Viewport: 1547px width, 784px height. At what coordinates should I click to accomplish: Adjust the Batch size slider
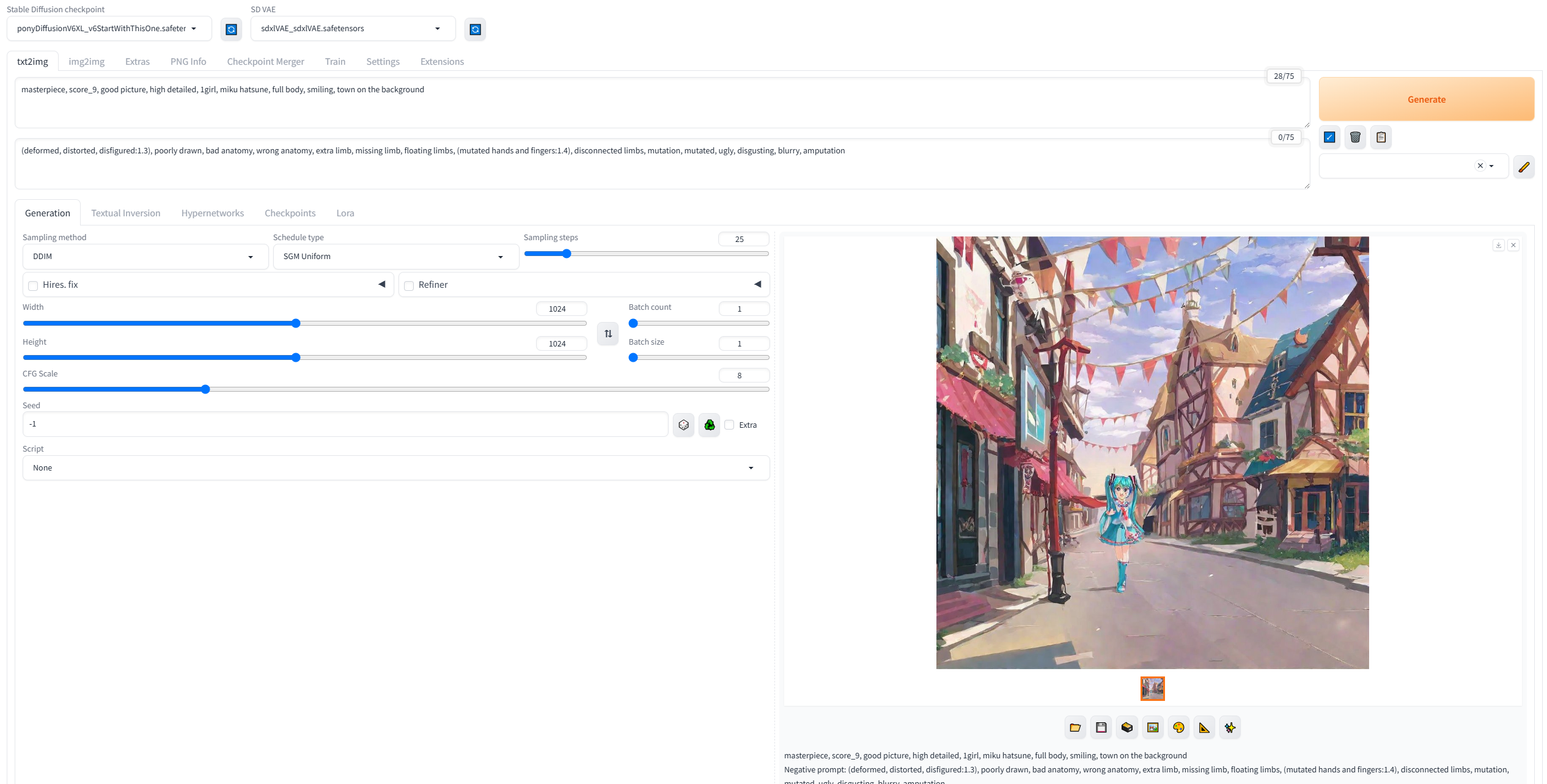click(x=699, y=357)
